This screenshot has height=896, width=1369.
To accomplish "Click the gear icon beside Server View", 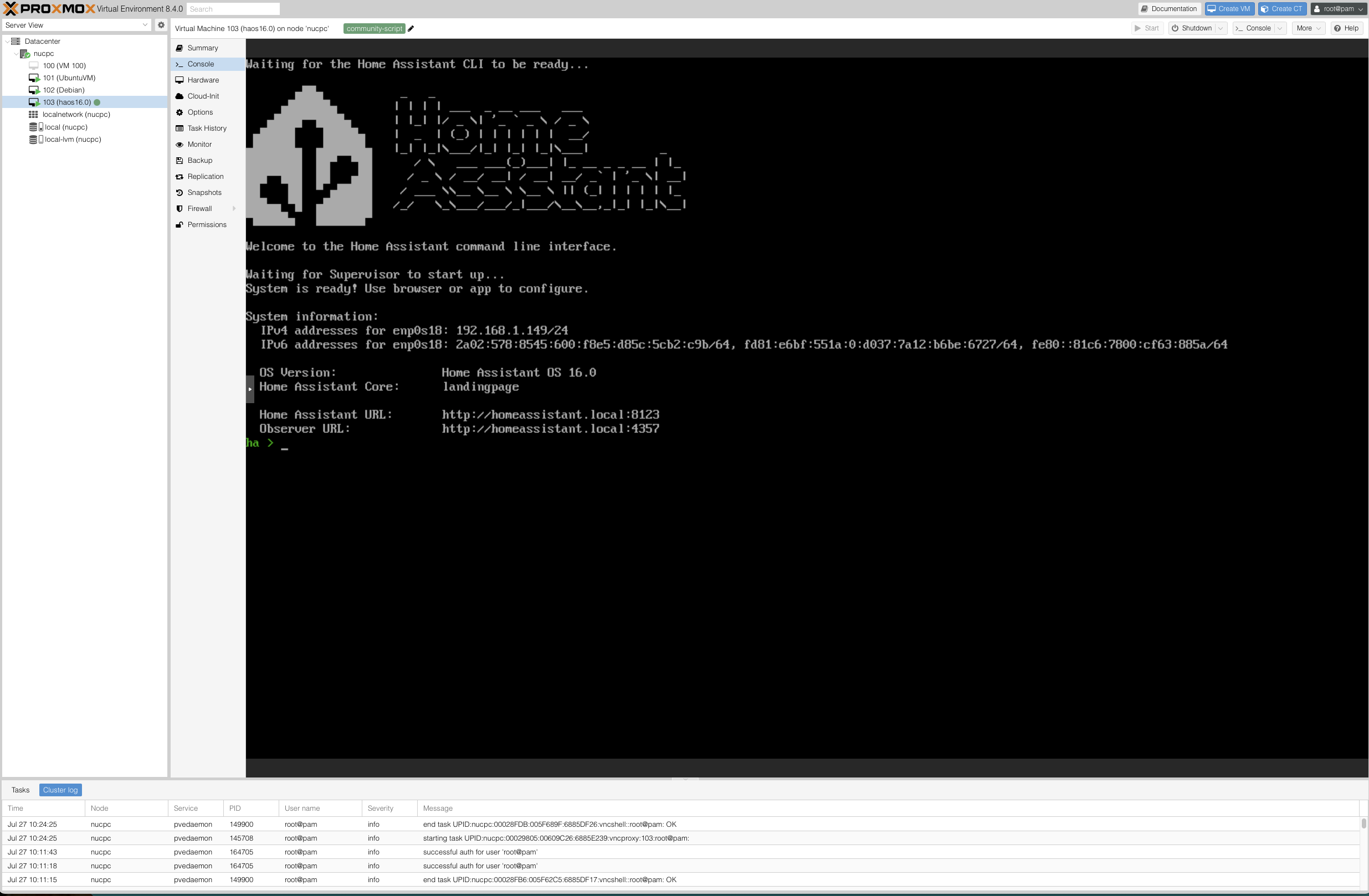I will click(x=161, y=25).
